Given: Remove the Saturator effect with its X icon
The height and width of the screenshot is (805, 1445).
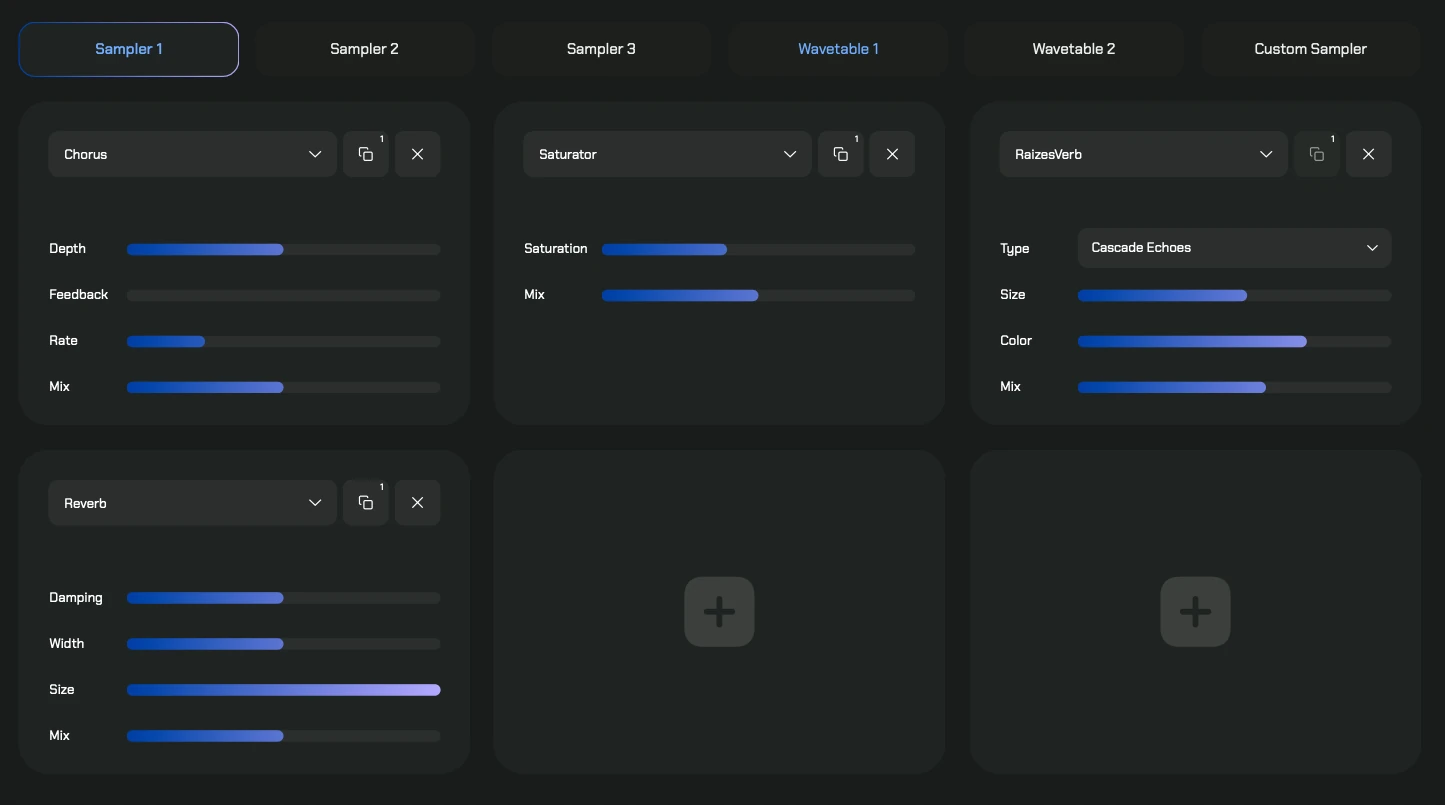Looking at the screenshot, I should (x=893, y=154).
